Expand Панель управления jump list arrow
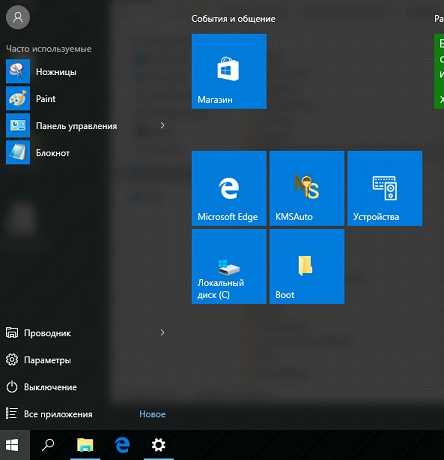Screen dimensions: 444x460 (163, 125)
